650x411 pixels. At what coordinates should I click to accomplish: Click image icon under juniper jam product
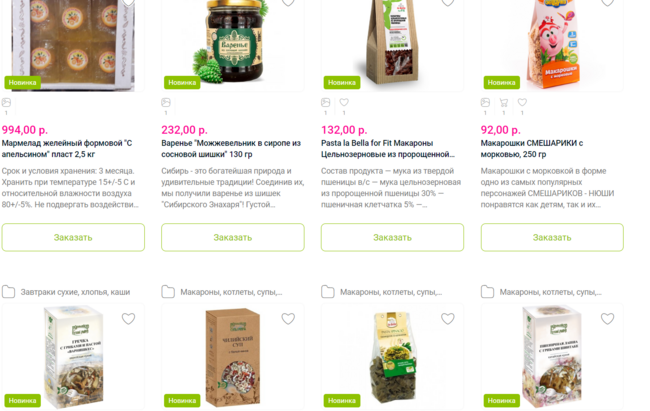[x=166, y=102]
